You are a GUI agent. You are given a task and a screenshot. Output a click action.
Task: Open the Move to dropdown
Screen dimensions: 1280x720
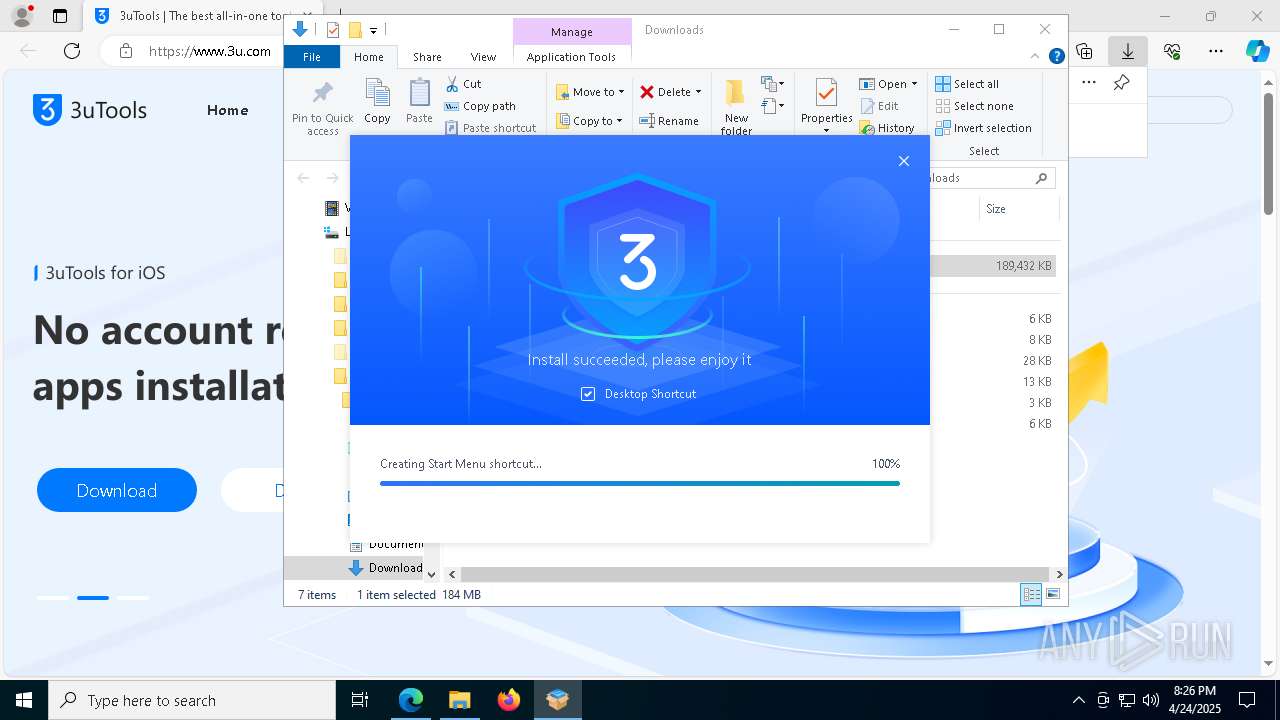(x=590, y=92)
